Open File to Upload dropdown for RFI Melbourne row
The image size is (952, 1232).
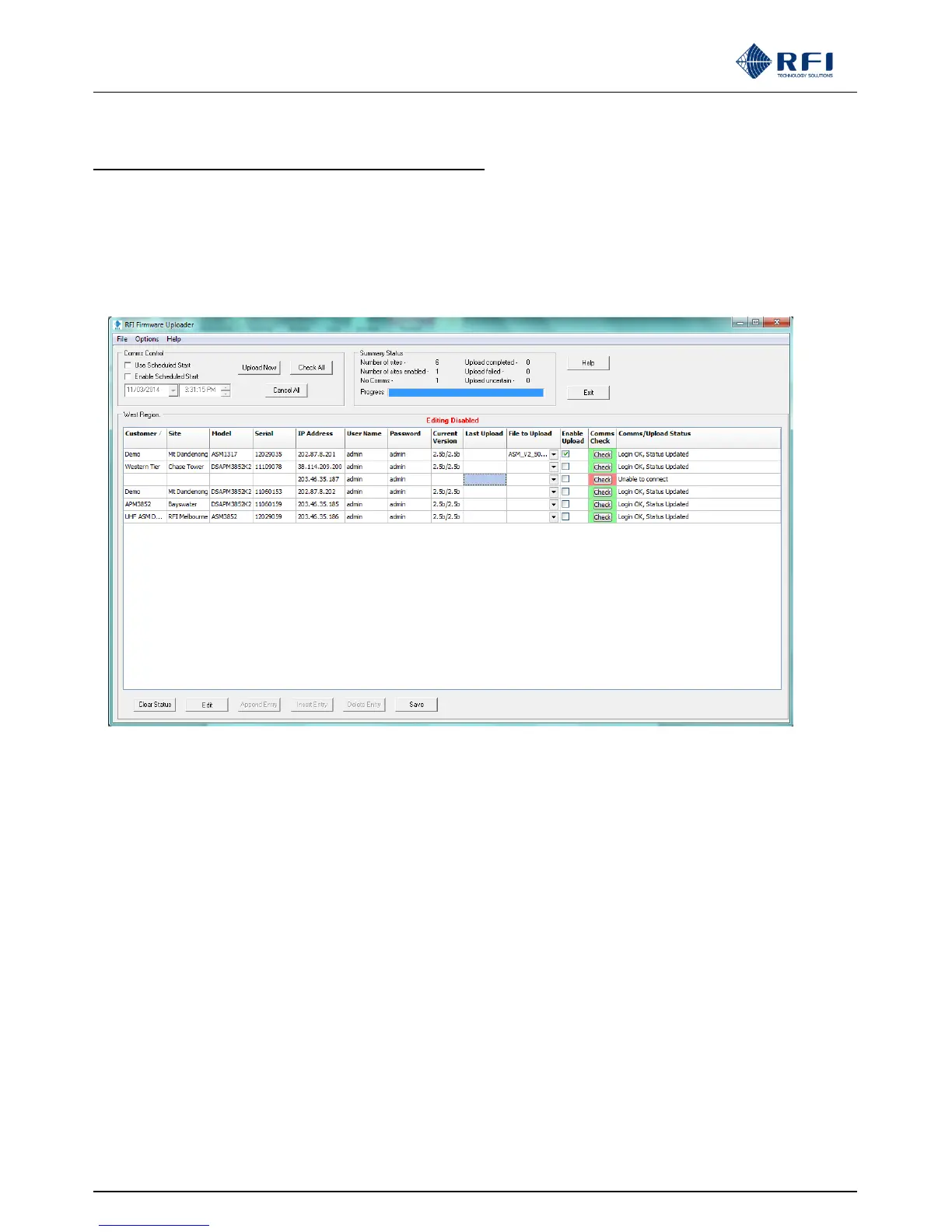click(554, 516)
